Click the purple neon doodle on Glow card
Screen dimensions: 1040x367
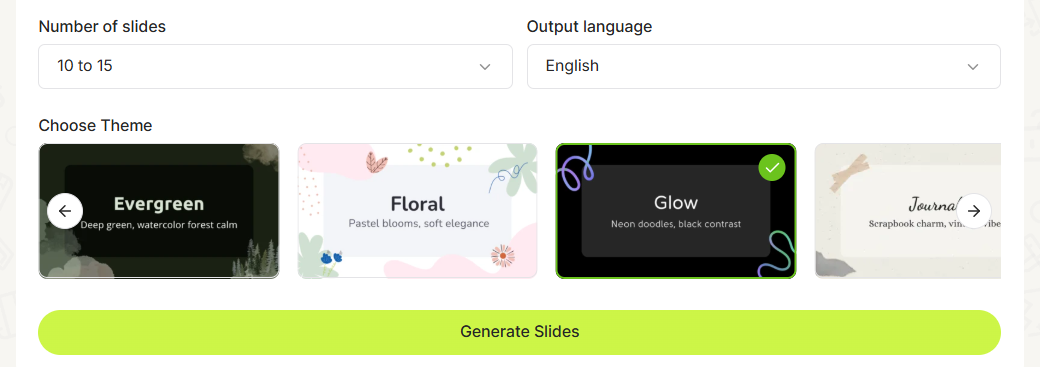pyautogui.click(x=576, y=169)
